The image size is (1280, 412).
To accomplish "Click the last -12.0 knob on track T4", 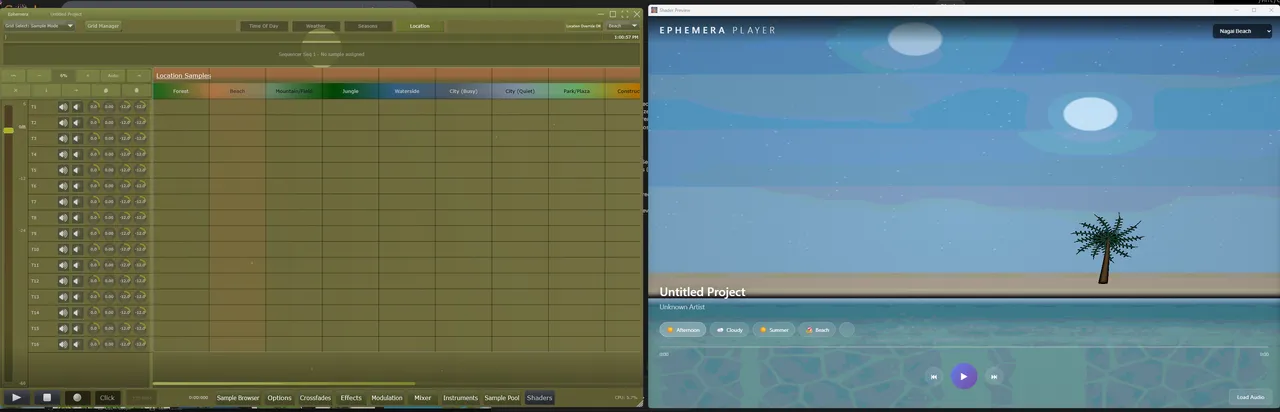I will tap(140, 154).
